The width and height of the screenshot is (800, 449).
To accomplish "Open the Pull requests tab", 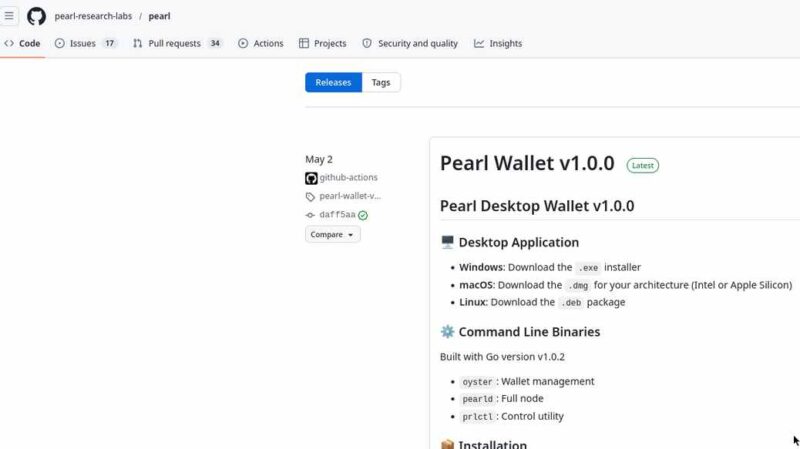I will point(178,43).
